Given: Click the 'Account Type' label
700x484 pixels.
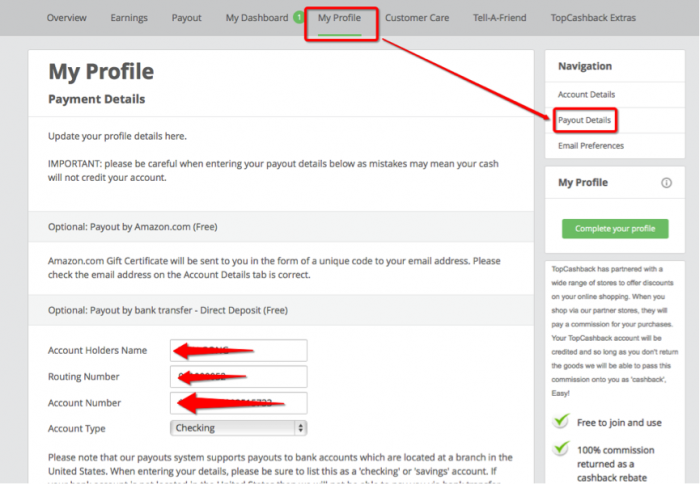Looking at the screenshot, I should [x=77, y=429].
